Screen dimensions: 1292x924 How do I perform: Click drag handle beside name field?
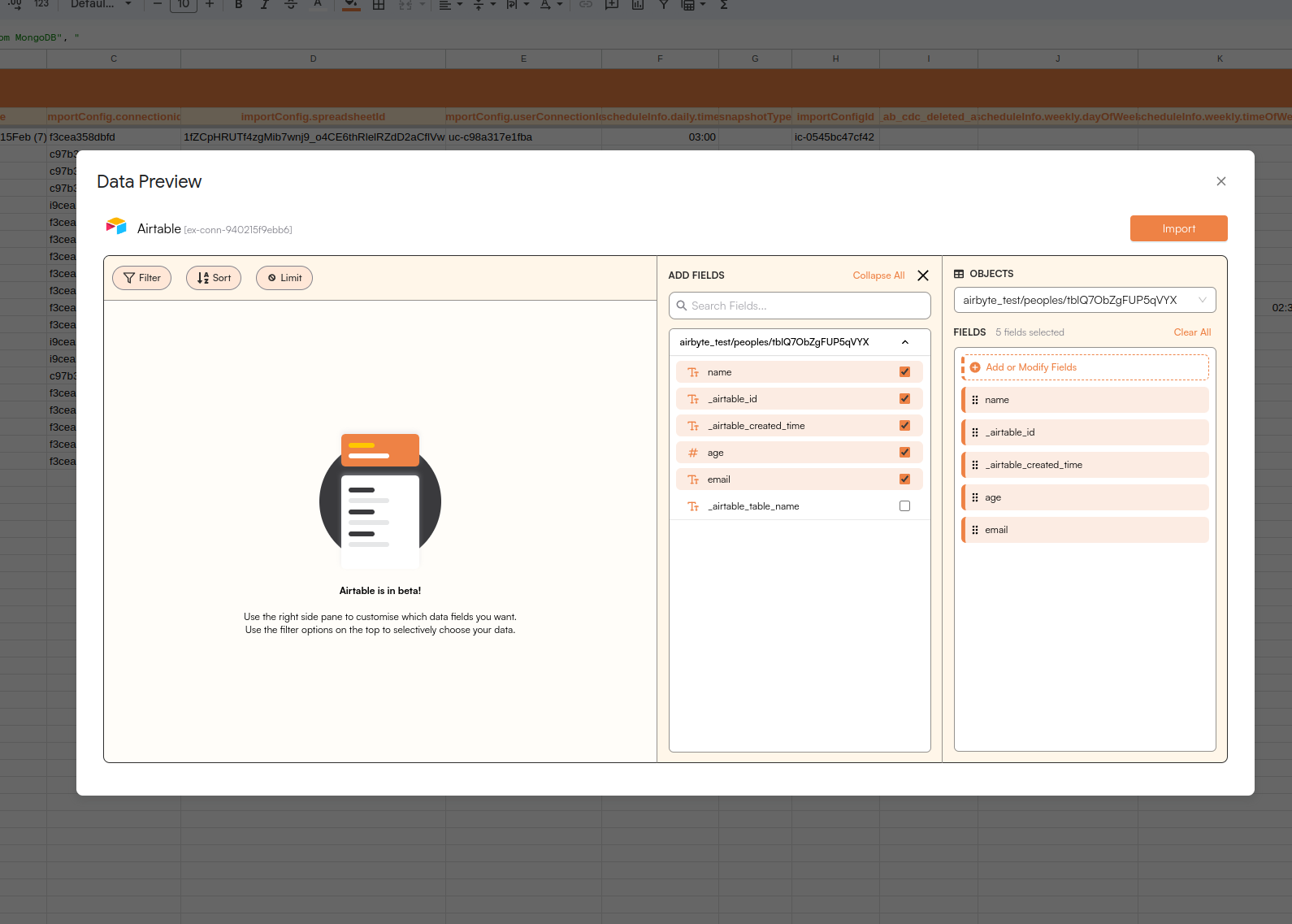tap(975, 400)
